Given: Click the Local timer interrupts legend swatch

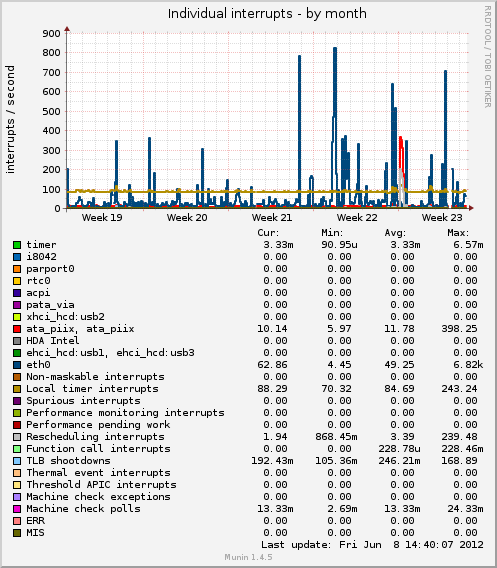Looking at the screenshot, I should coord(17,389).
